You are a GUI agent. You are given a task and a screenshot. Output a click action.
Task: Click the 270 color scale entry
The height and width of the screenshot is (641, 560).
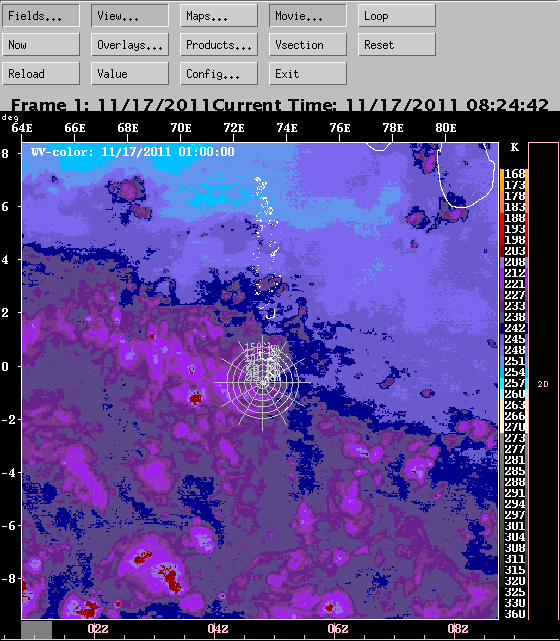(x=514, y=428)
